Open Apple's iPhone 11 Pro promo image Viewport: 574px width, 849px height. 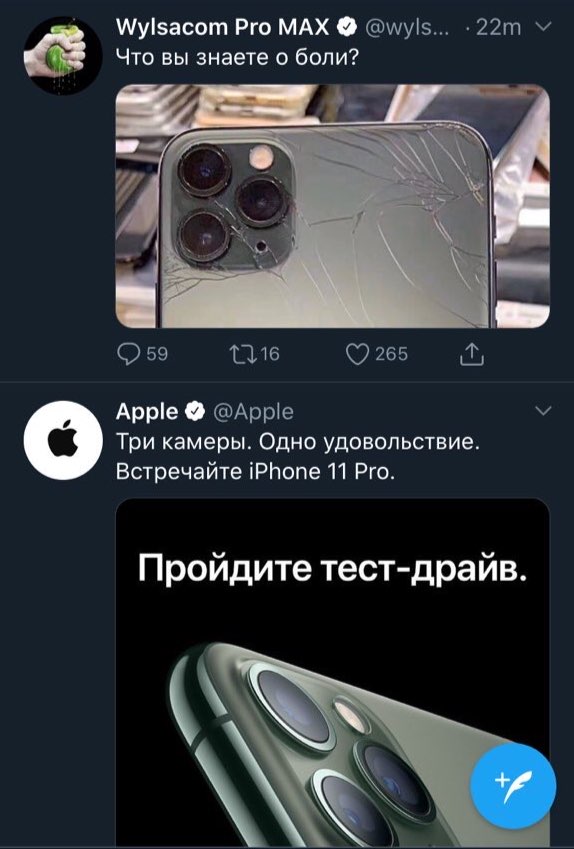pos(333,673)
